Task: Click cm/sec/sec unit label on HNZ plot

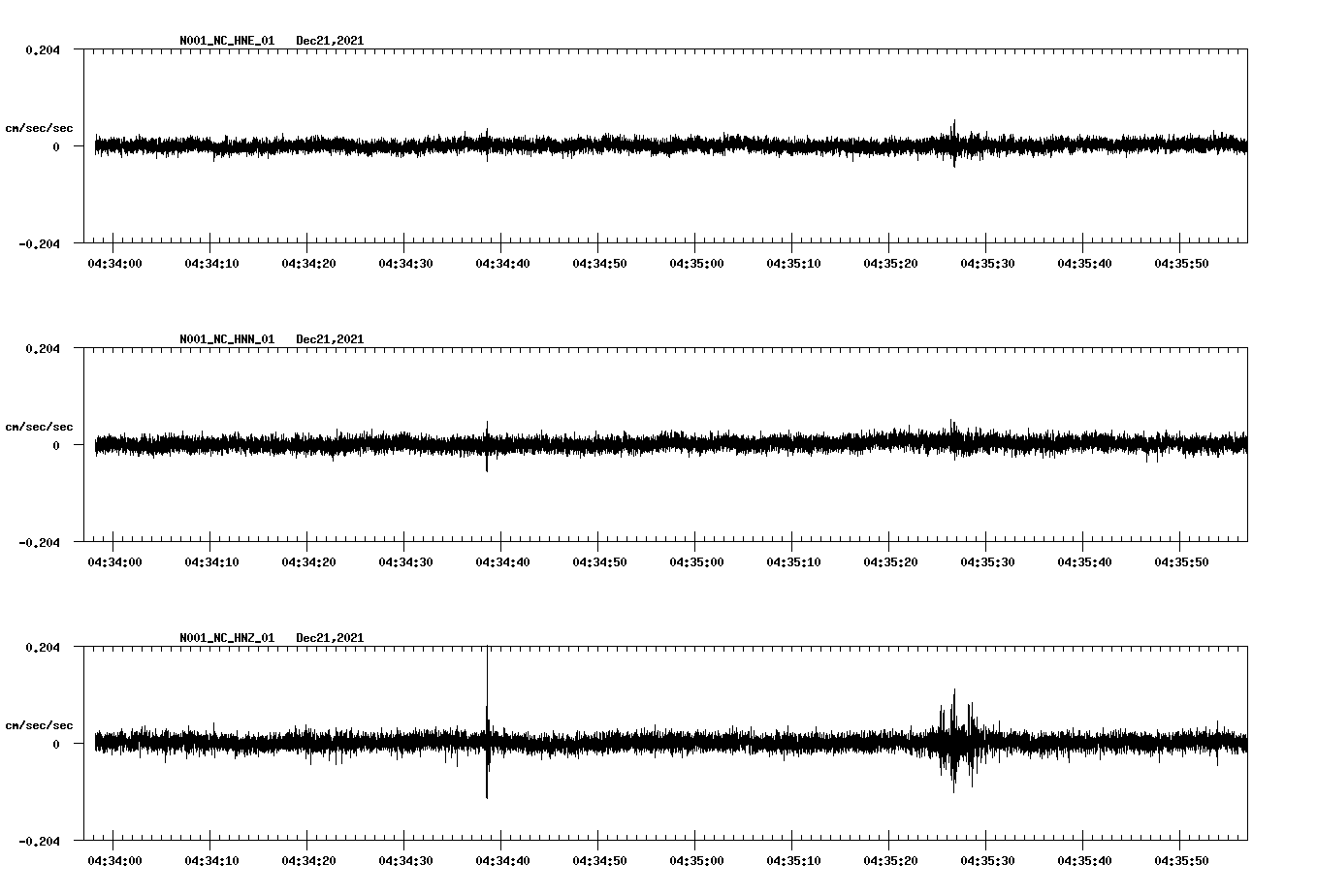Action: pyautogui.click(x=39, y=725)
